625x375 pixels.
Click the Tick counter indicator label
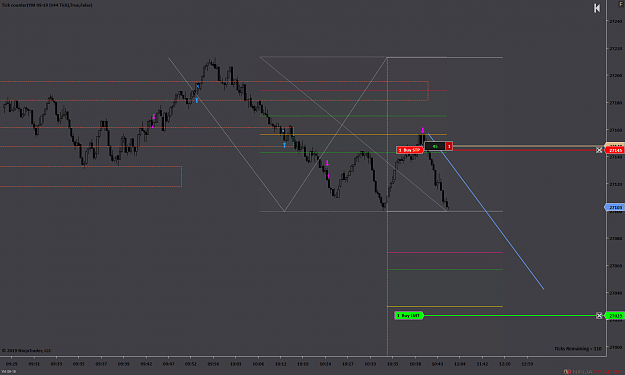point(47,5)
